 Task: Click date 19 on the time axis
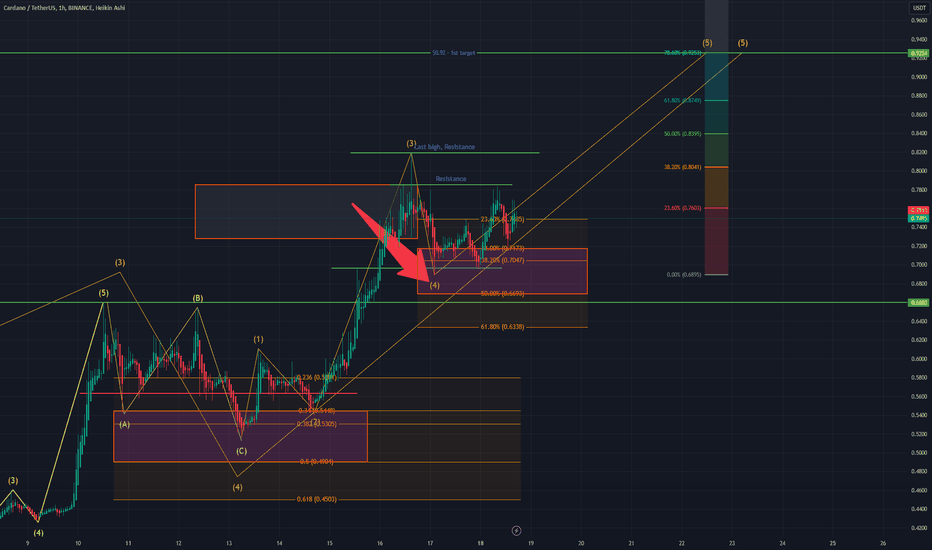coord(531,543)
